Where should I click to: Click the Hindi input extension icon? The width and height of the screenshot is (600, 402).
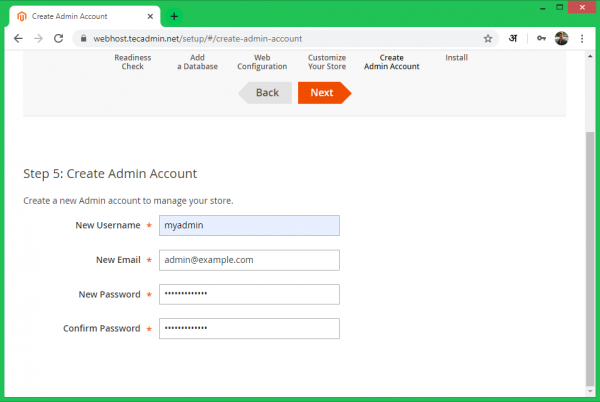[x=514, y=38]
